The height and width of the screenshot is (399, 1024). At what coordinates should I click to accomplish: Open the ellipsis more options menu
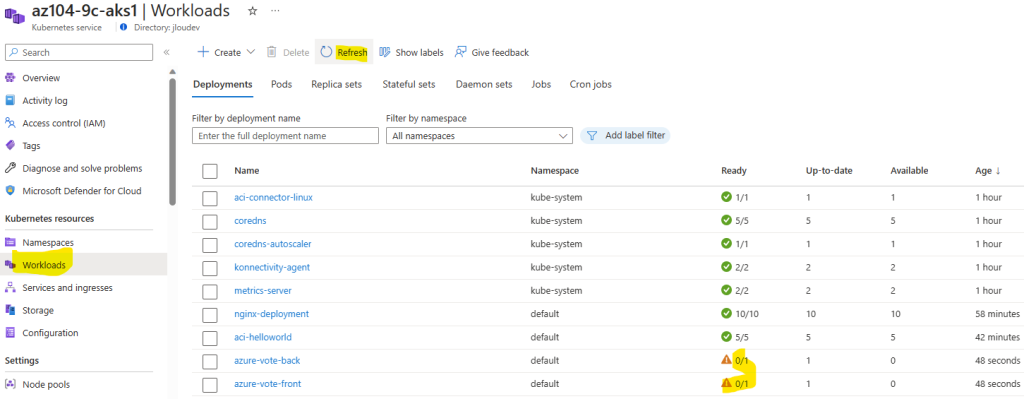[x=275, y=11]
